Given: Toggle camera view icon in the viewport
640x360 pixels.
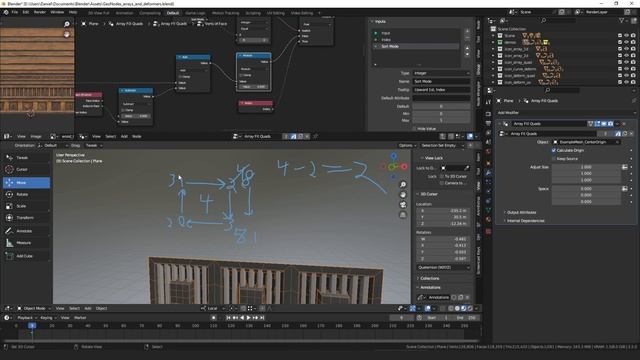Looking at the screenshot, I should pos(403,204).
